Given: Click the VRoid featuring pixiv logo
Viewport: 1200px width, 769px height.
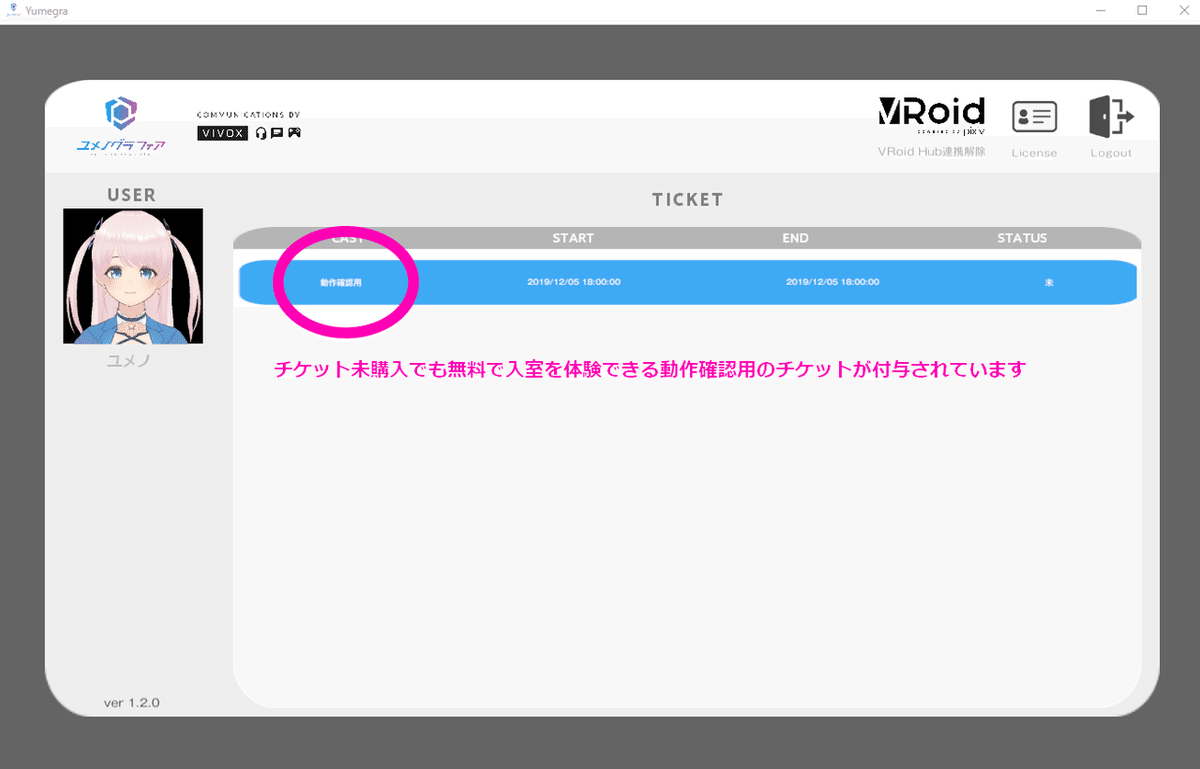Looking at the screenshot, I should [x=931, y=113].
